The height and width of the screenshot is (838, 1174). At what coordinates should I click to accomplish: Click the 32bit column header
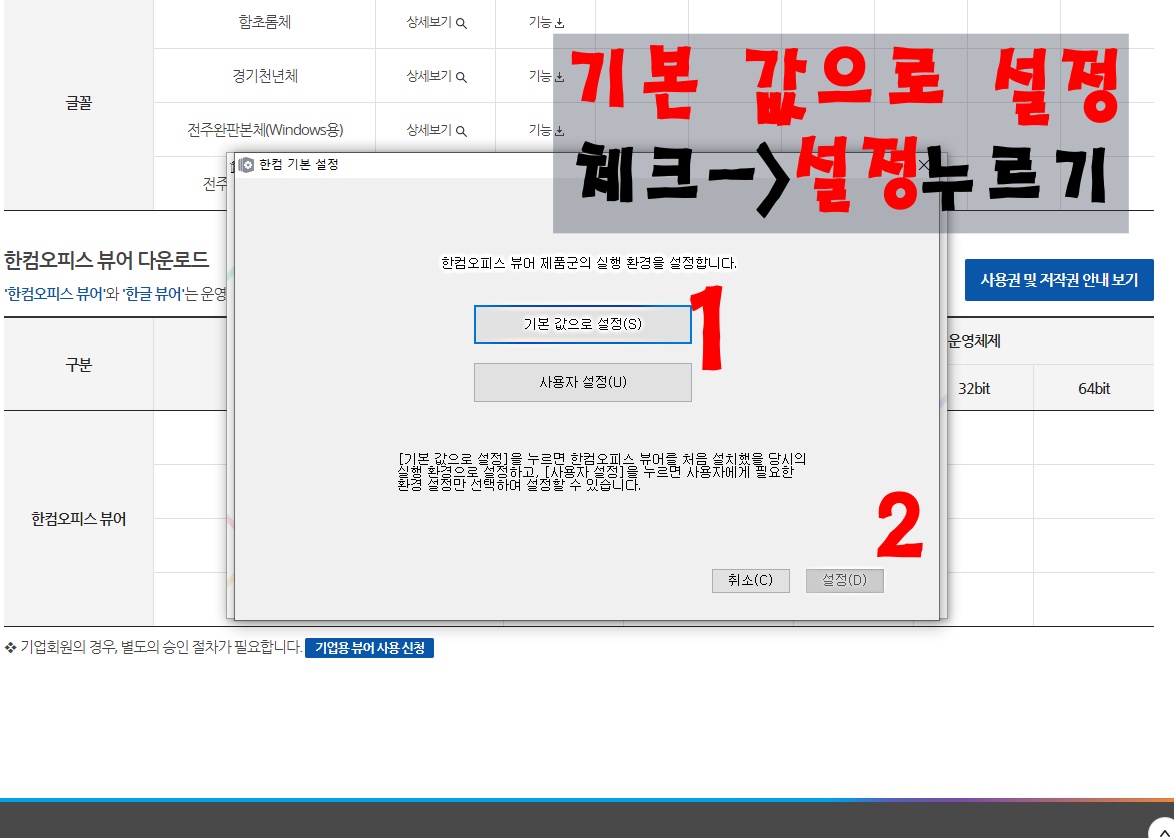click(x=973, y=389)
